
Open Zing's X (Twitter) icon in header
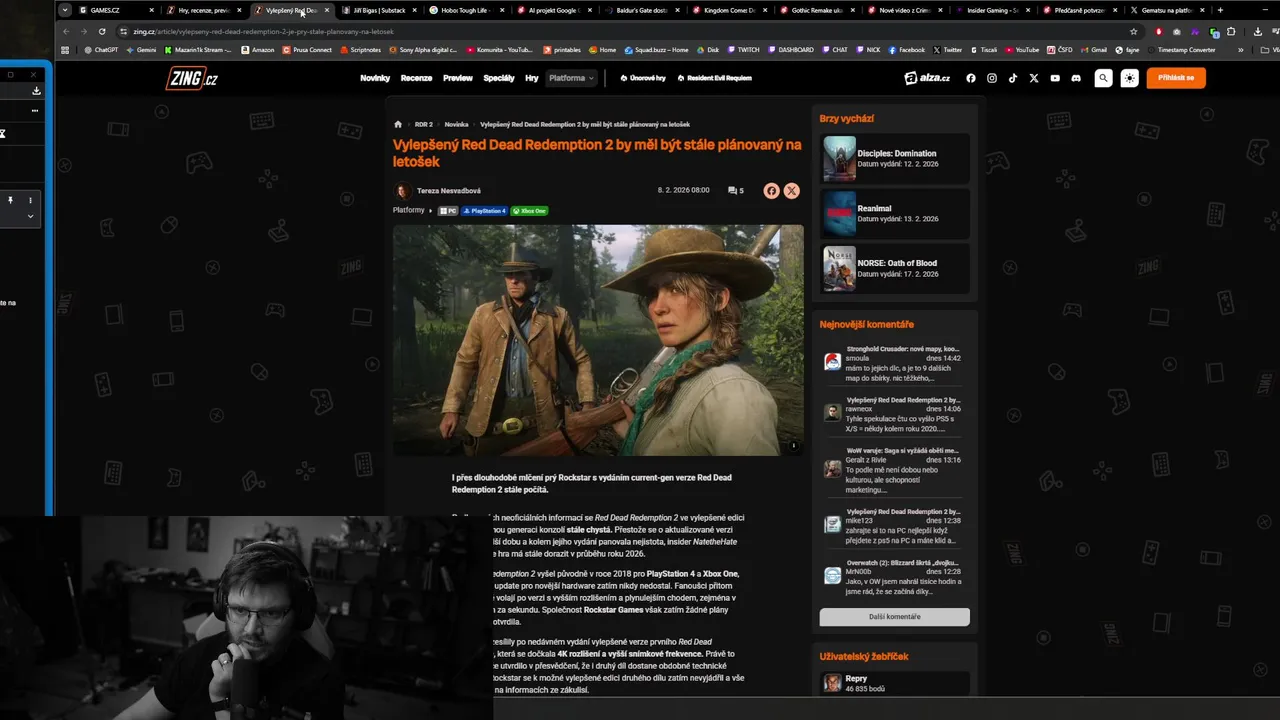coord(1034,78)
